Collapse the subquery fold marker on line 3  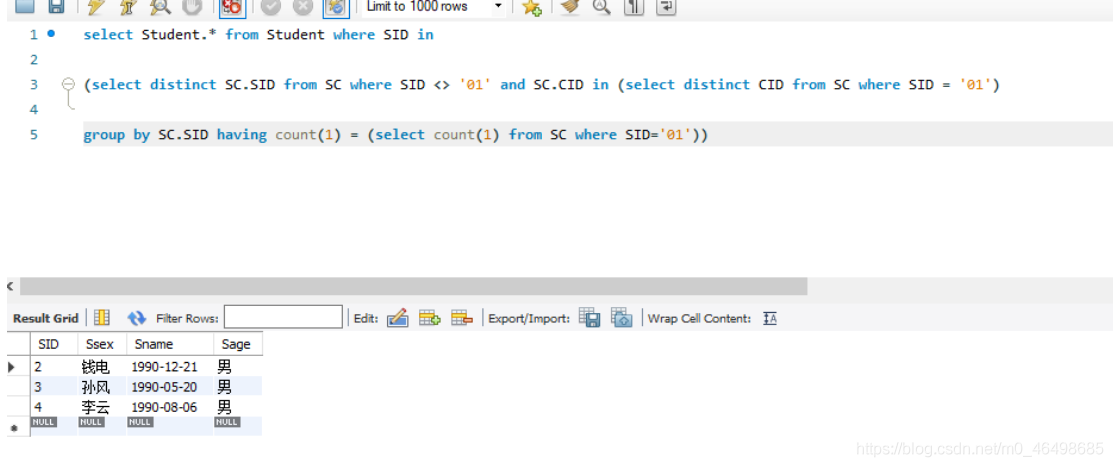[68, 84]
